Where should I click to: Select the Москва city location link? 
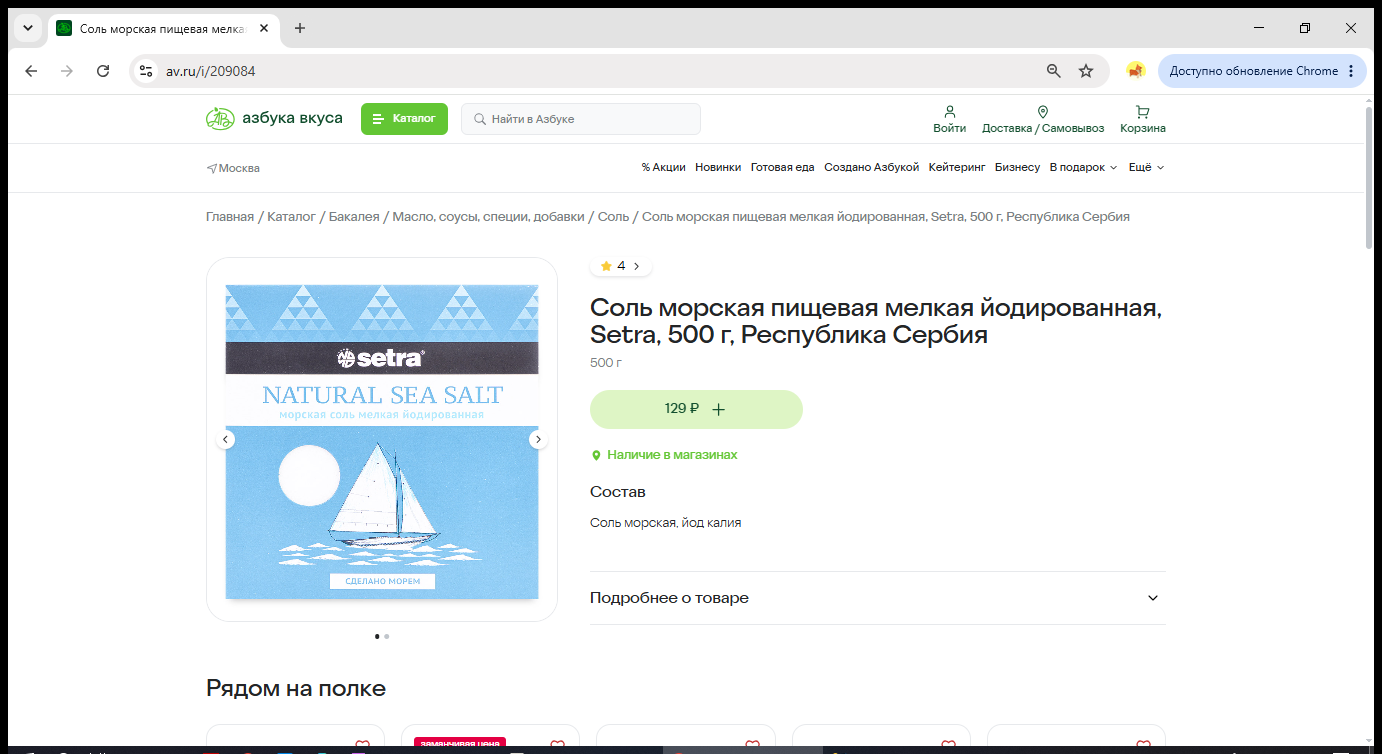(x=233, y=168)
